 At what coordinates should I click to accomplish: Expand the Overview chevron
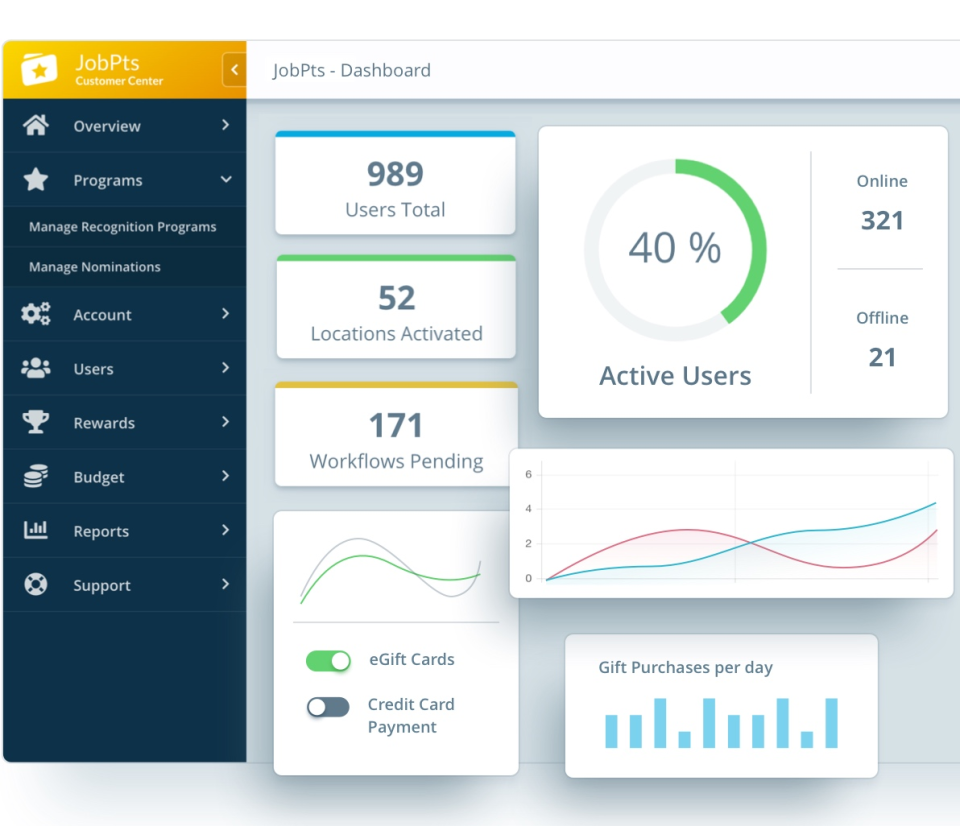point(226,125)
